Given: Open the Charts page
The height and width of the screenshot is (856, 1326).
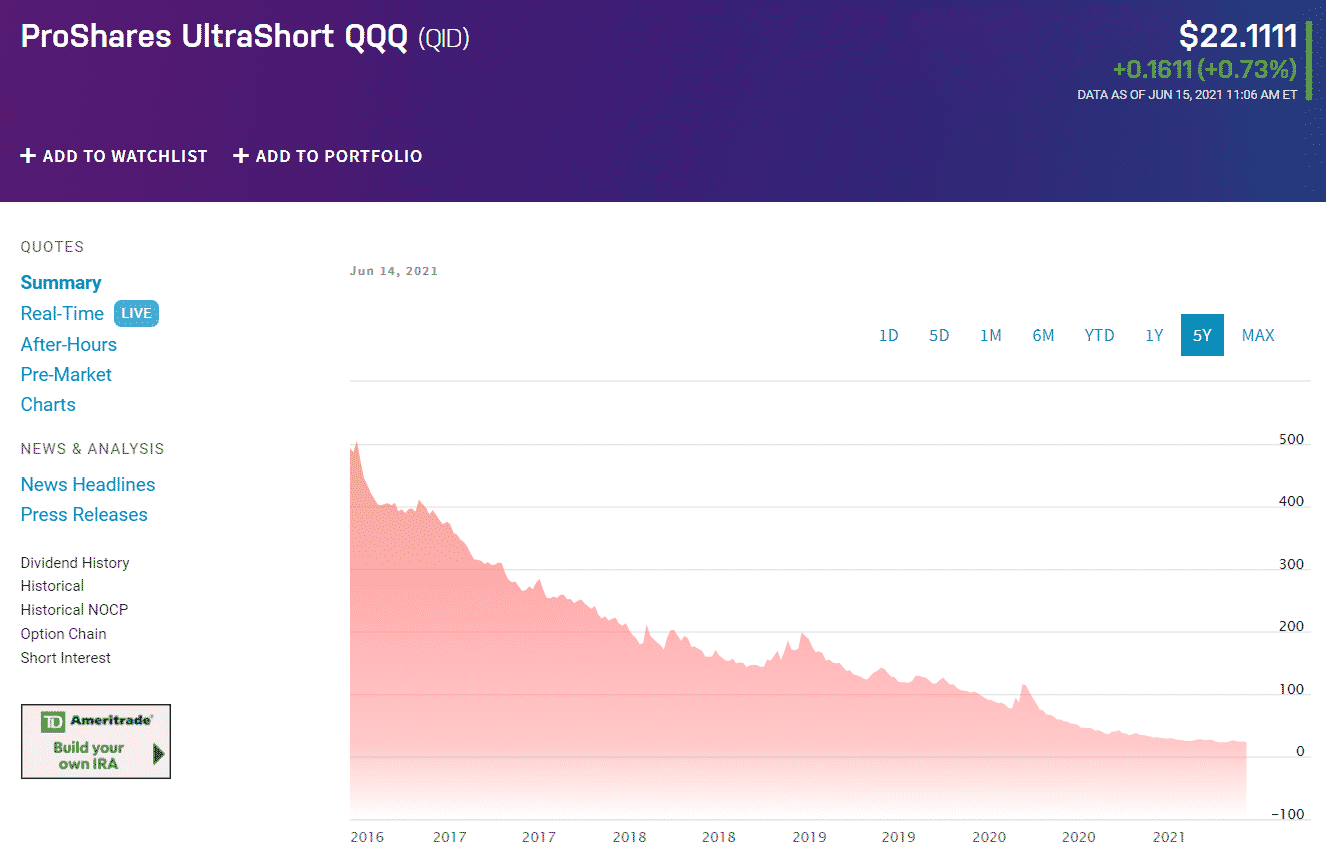Looking at the screenshot, I should click(48, 404).
